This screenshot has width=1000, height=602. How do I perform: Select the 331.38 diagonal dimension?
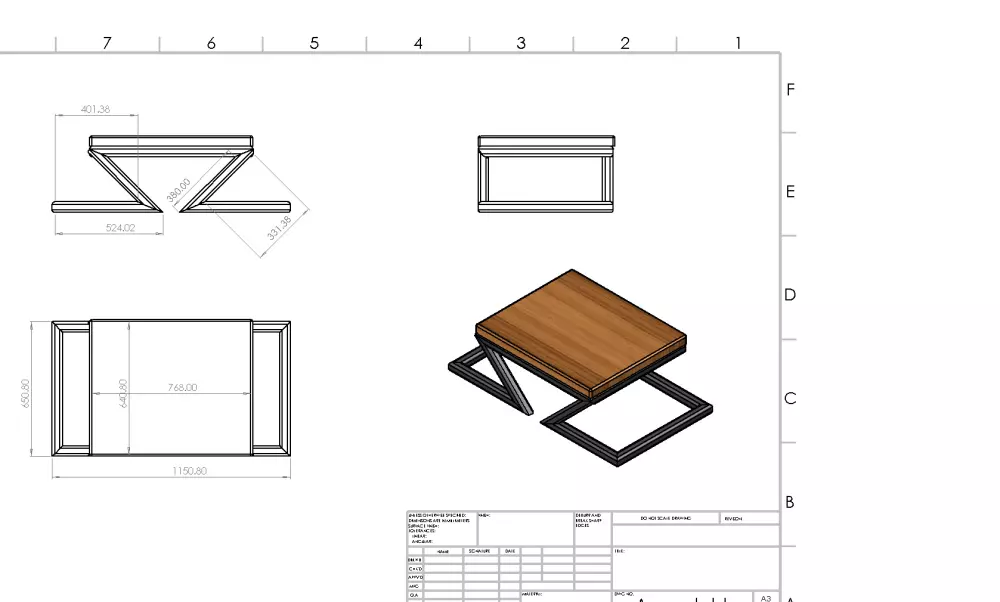[x=279, y=228]
